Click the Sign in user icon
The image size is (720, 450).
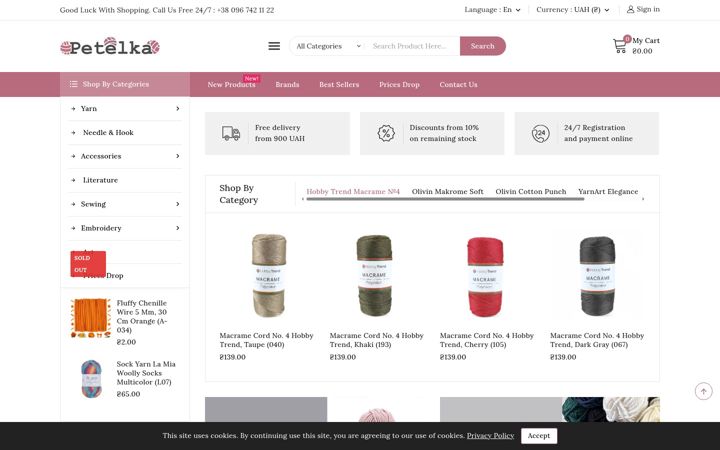click(630, 9)
